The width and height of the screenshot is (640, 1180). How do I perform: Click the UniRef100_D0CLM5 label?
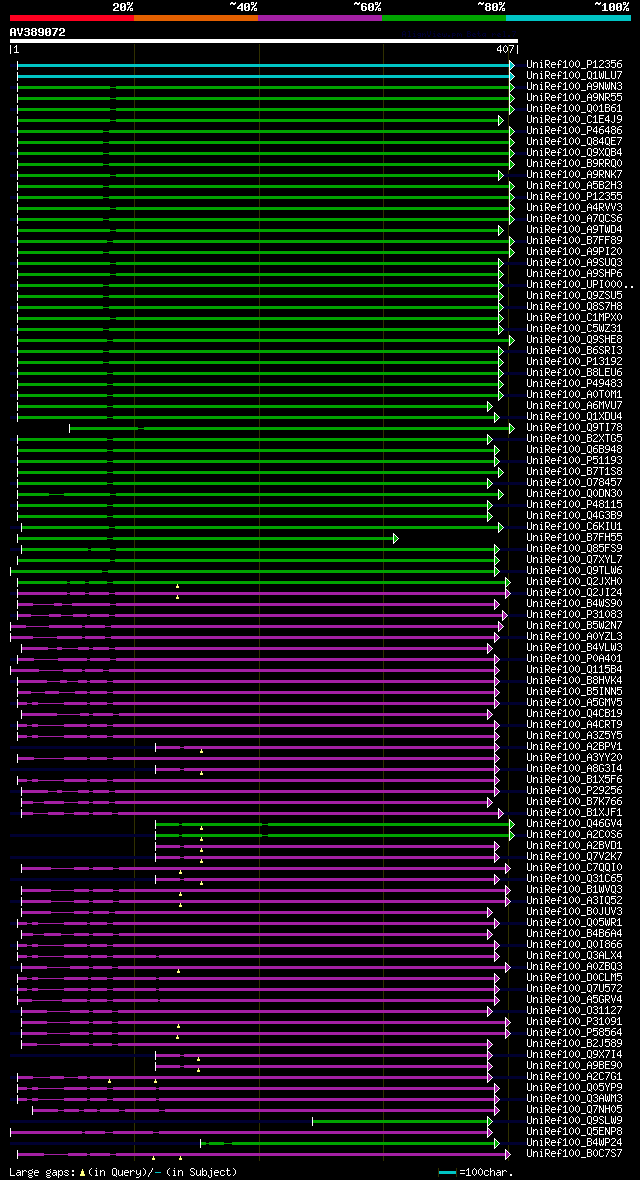click(574, 978)
